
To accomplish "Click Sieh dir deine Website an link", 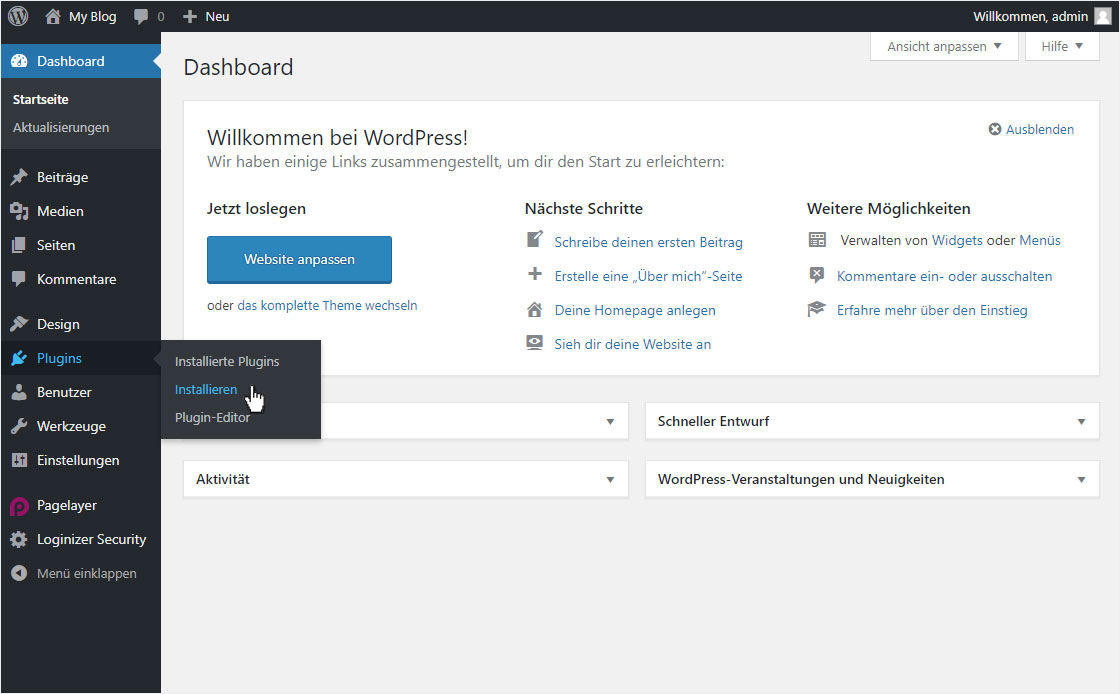I will tap(633, 344).
